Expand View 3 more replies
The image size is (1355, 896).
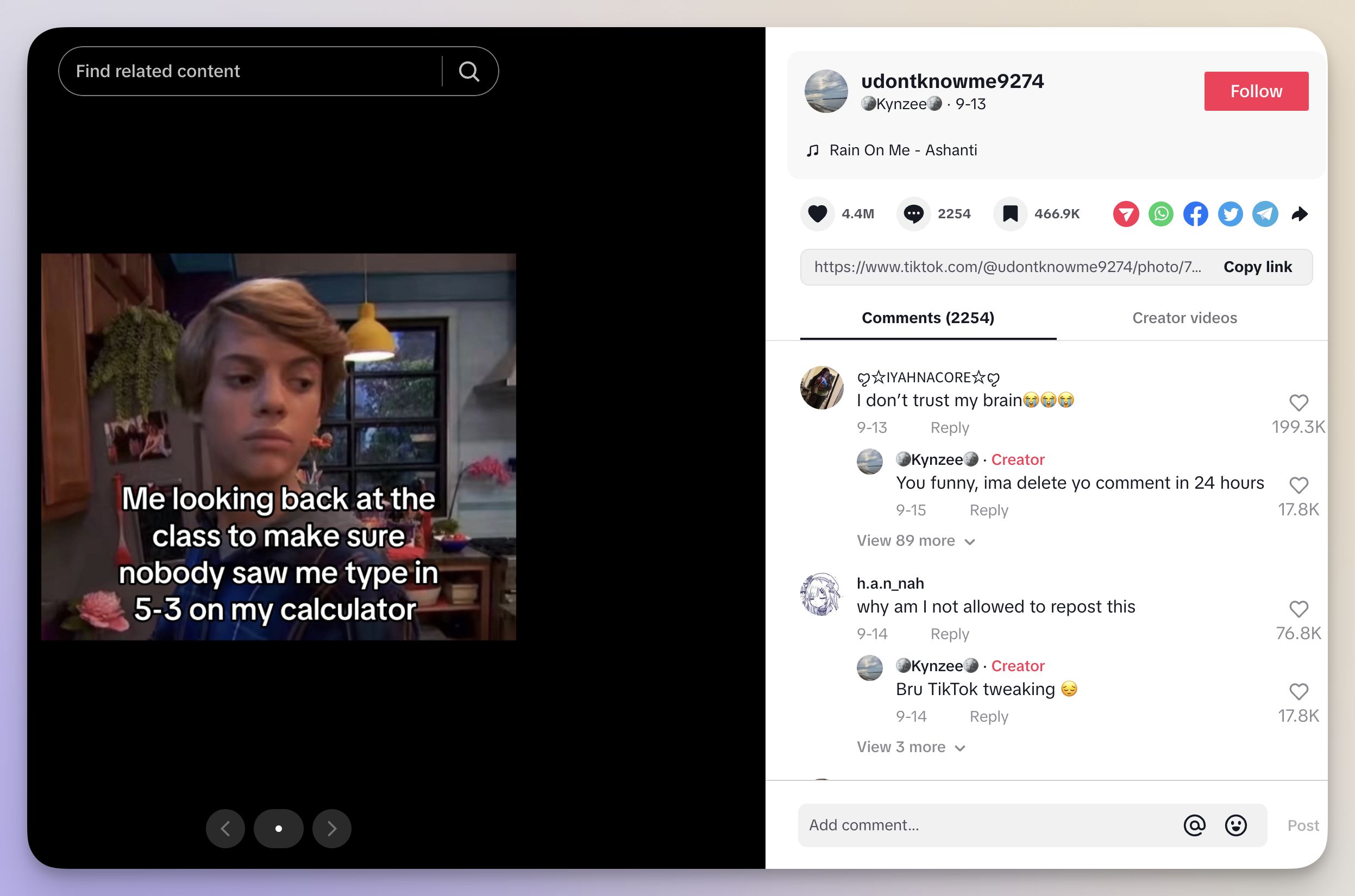click(x=911, y=747)
